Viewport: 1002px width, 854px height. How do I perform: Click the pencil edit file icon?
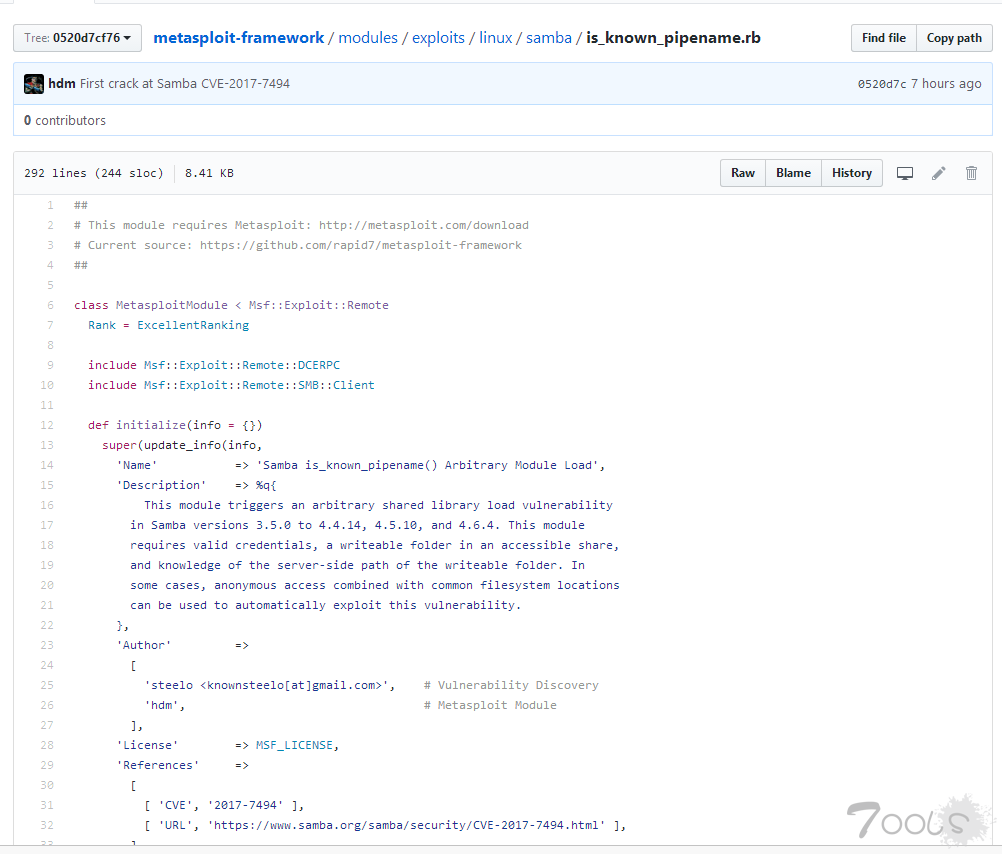coord(938,173)
